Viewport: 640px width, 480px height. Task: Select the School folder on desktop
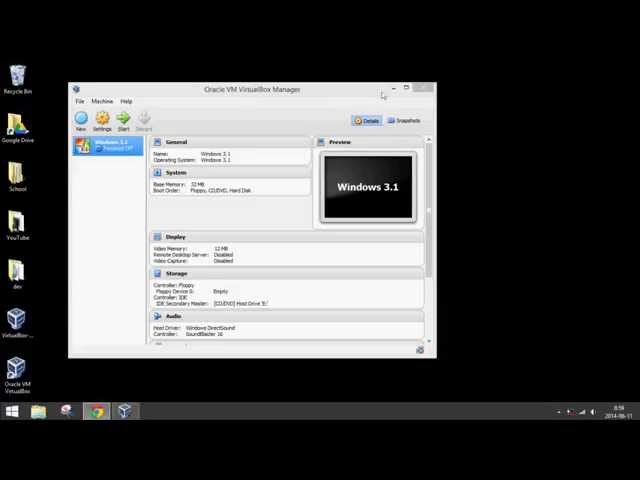pyautogui.click(x=18, y=177)
